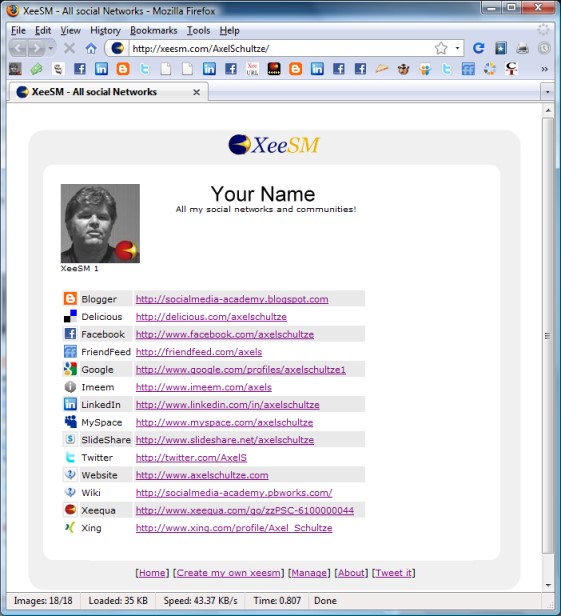The width and height of the screenshot is (561, 616).
Task: Open the list all tabs dropdown
Action: tap(547, 92)
